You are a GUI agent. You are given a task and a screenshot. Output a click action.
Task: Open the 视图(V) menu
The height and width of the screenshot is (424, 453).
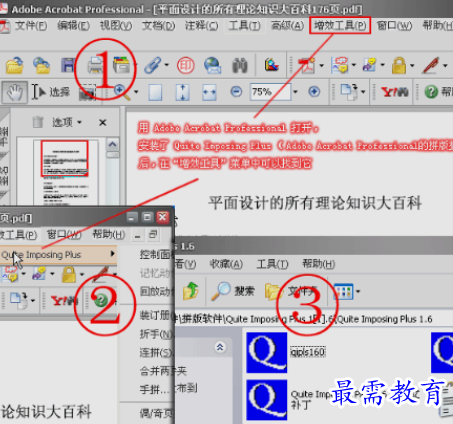(x=116, y=26)
